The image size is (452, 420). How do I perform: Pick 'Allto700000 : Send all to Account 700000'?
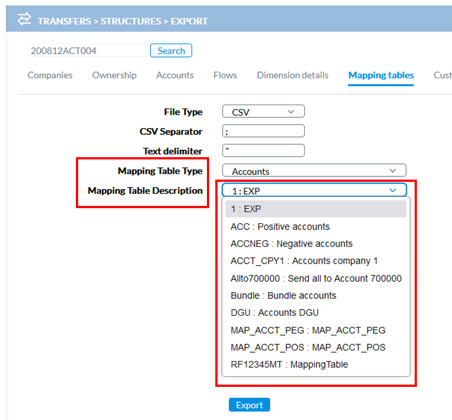pos(316,278)
